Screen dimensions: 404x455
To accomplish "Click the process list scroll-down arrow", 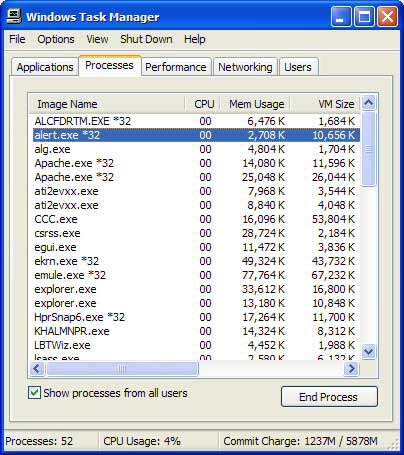I will (369, 352).
